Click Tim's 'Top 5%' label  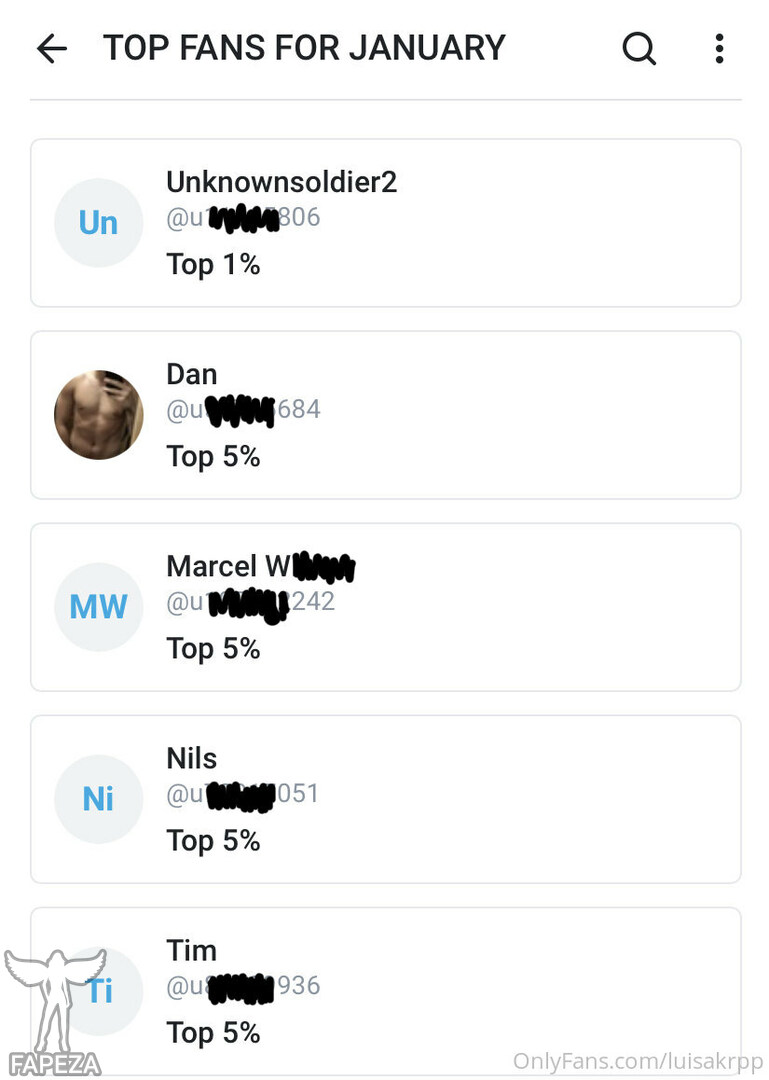pos(213,1033)
